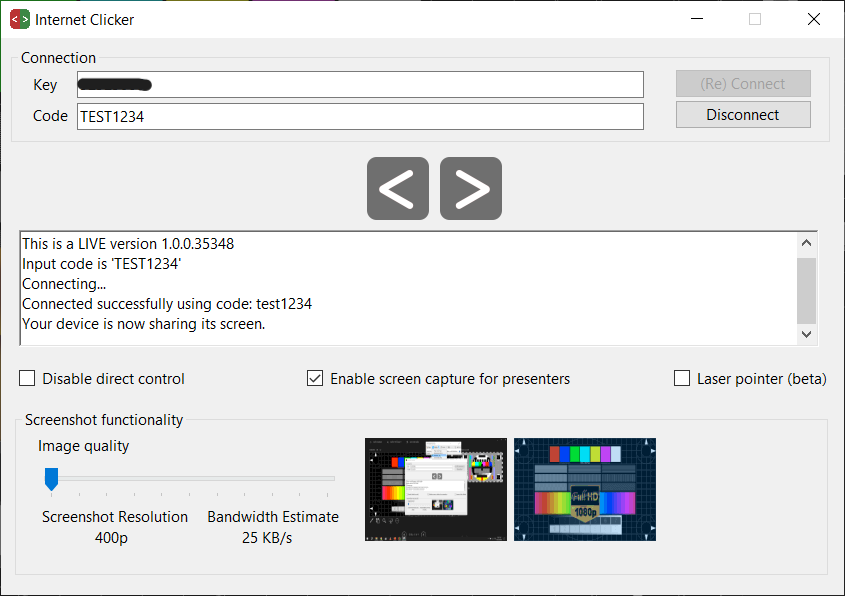Minimize the Internet Clicker window
The height and width of the screenshot is (596, 845).
pyautogui.click(x=697, y=19)
